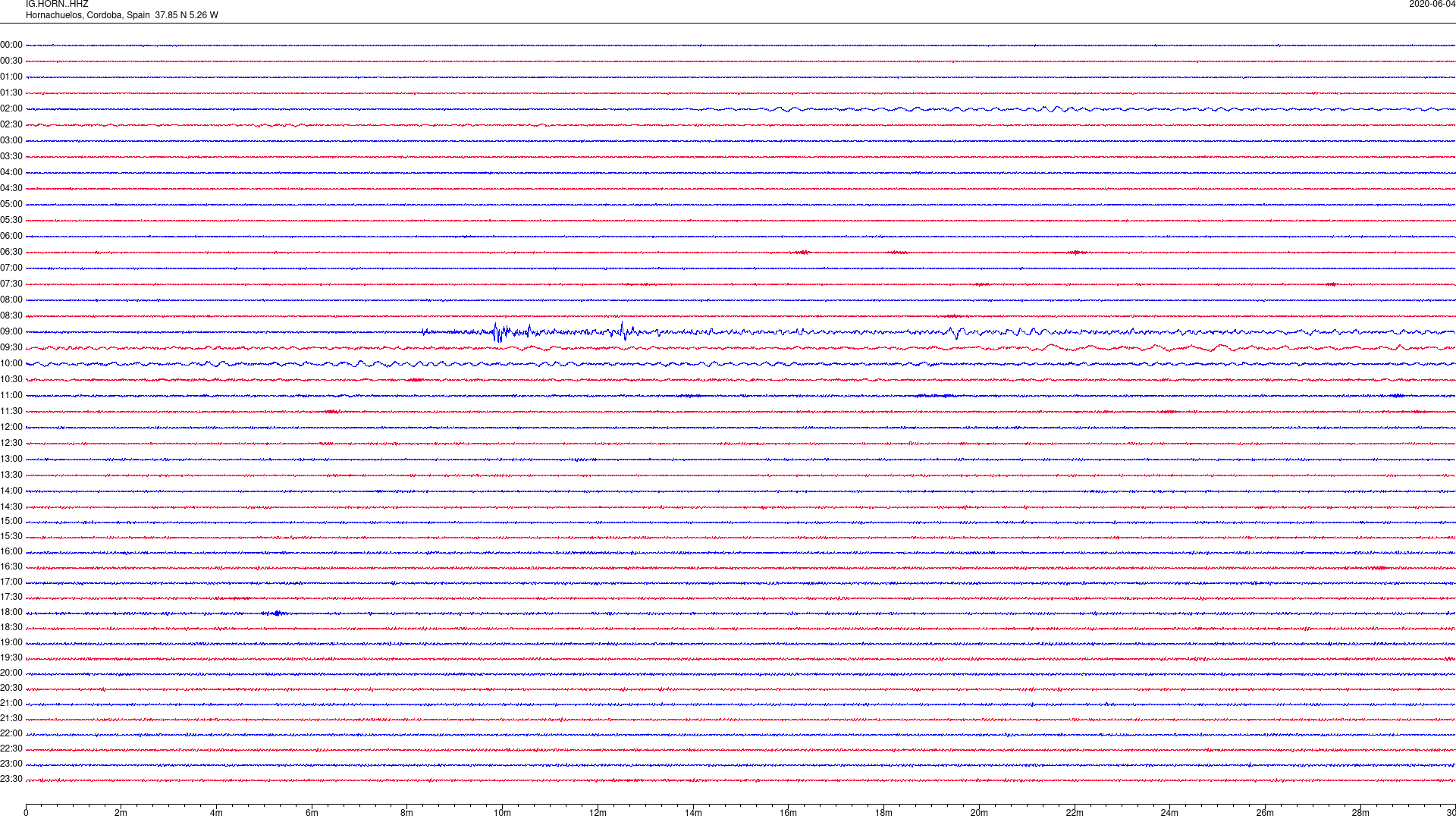Select the 04:30 trace time label
This screenshot has width=1456, height=819.
click(x=11, y=188)
